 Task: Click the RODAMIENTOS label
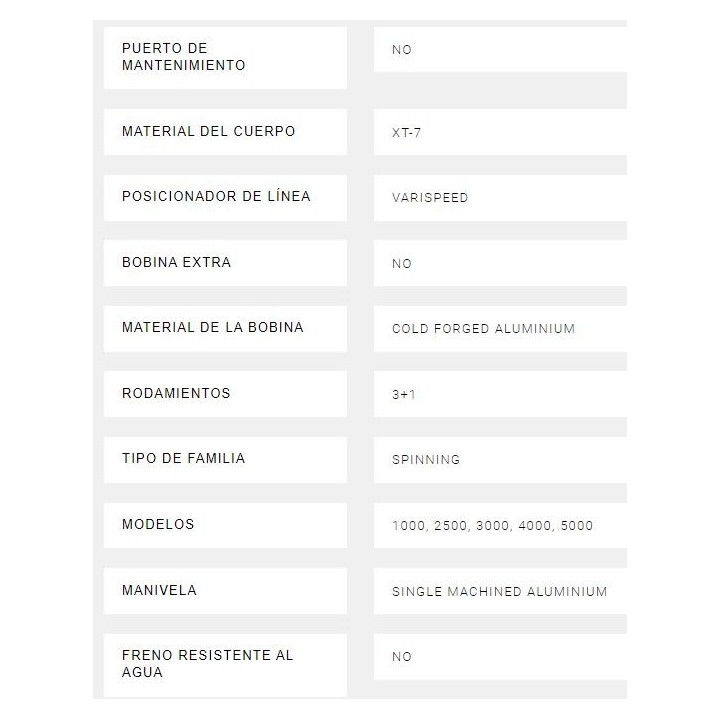[176, 393]
